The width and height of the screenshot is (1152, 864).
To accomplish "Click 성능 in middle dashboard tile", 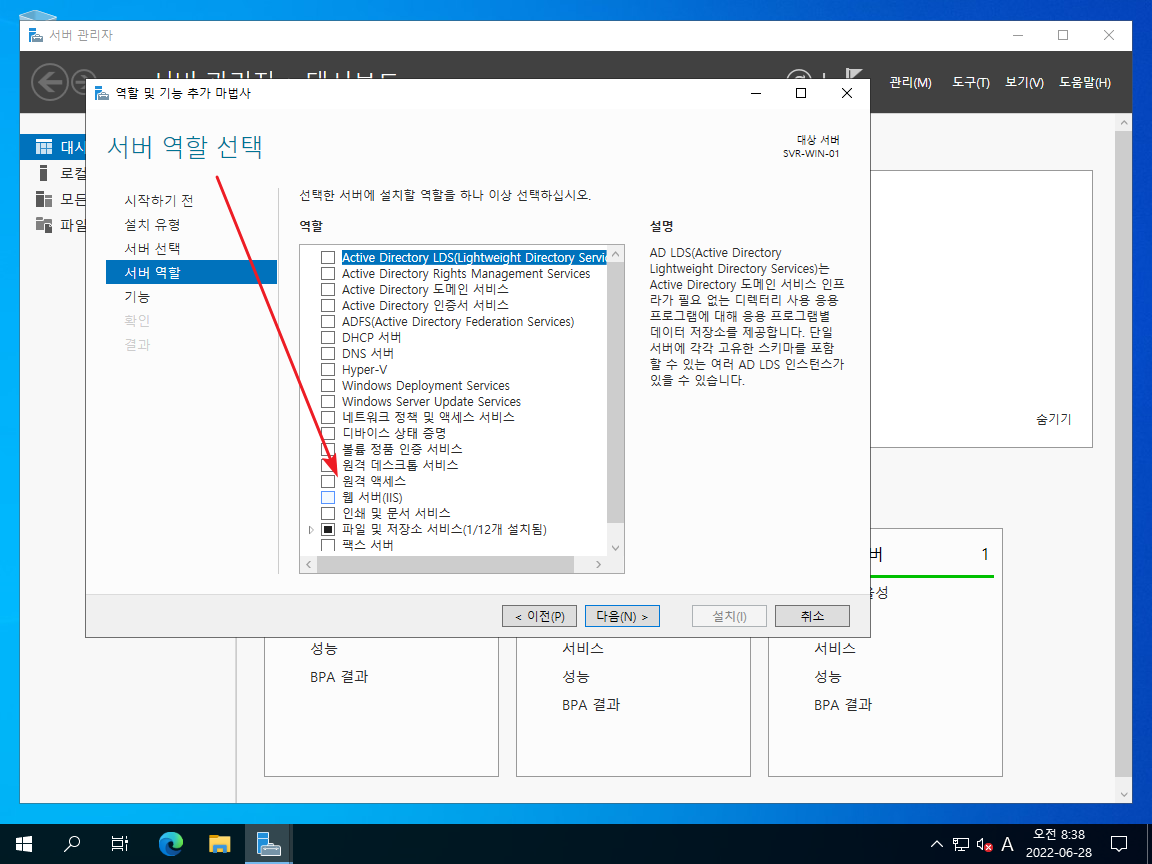I will click(576, 677).
